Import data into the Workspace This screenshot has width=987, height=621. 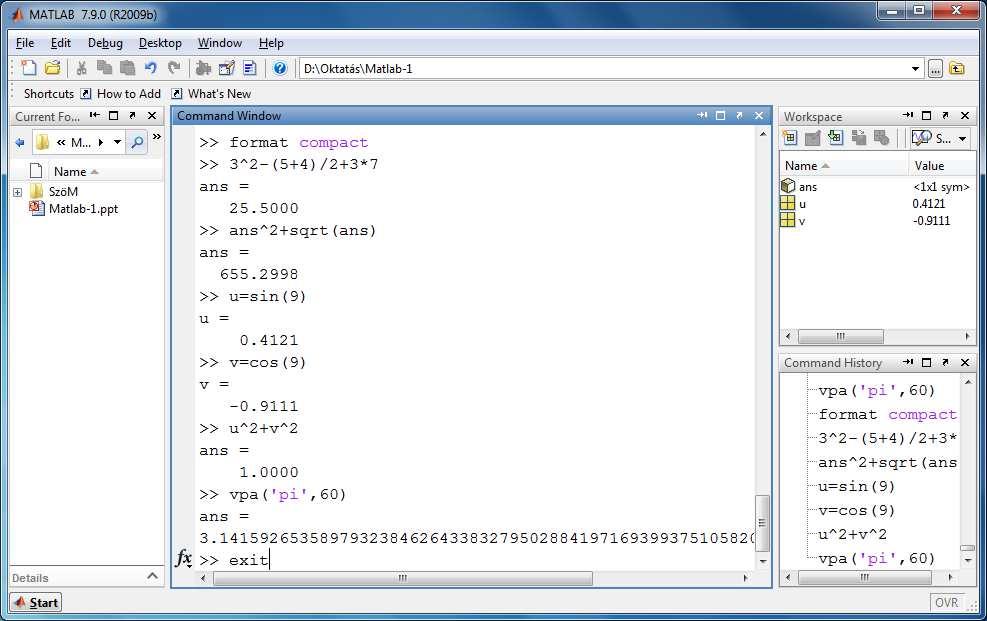pos(835,138)
